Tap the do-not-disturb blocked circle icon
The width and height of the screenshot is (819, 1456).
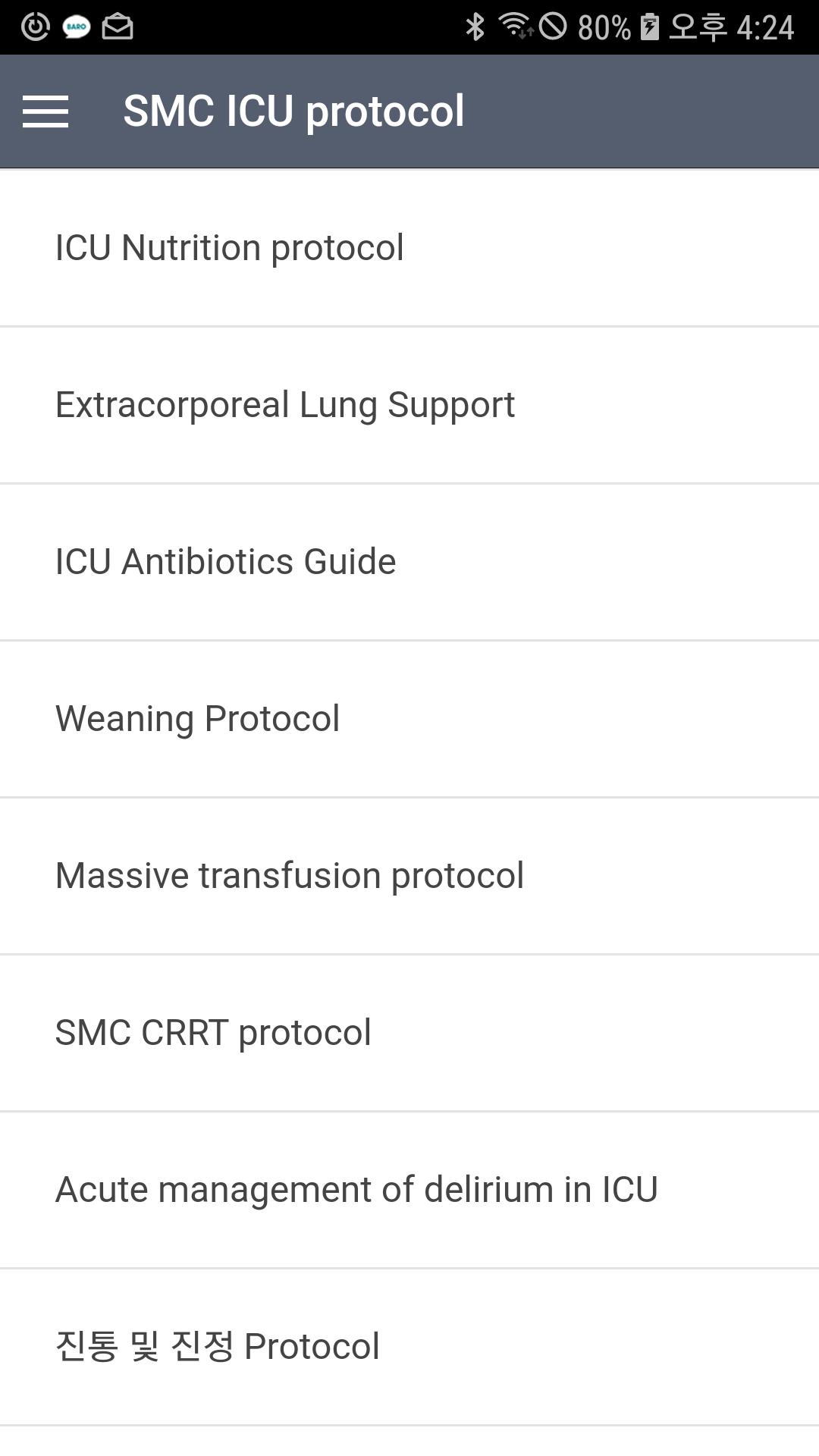tap(553, 27)
